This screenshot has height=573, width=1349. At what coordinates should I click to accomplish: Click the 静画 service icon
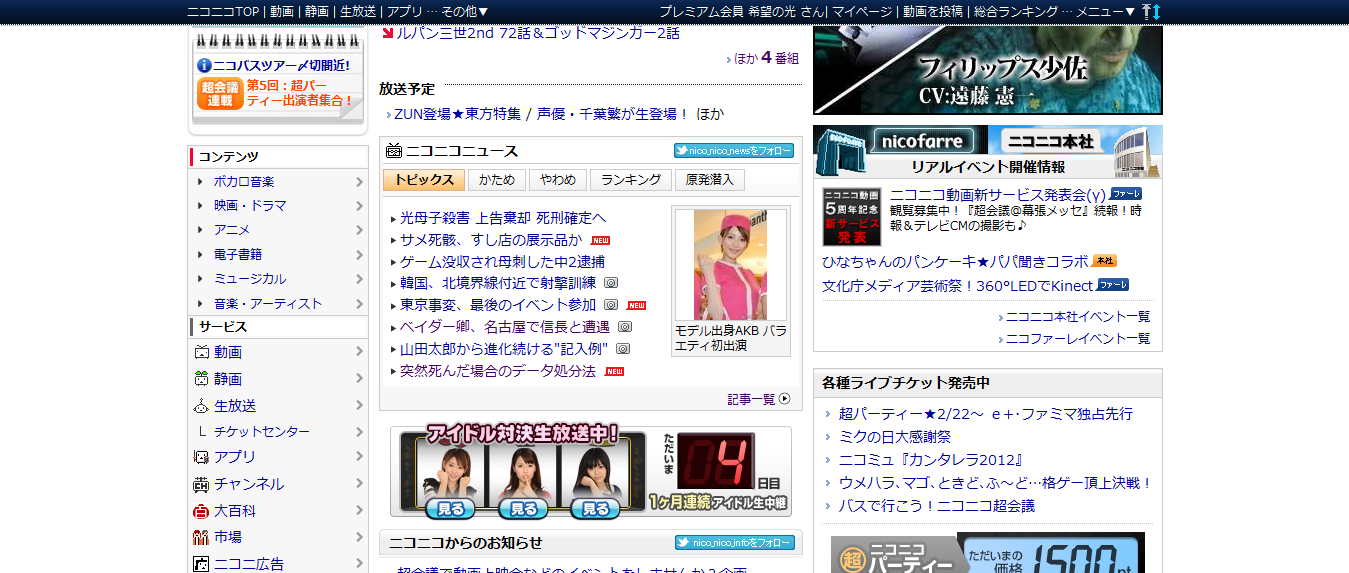click(201, 379)
